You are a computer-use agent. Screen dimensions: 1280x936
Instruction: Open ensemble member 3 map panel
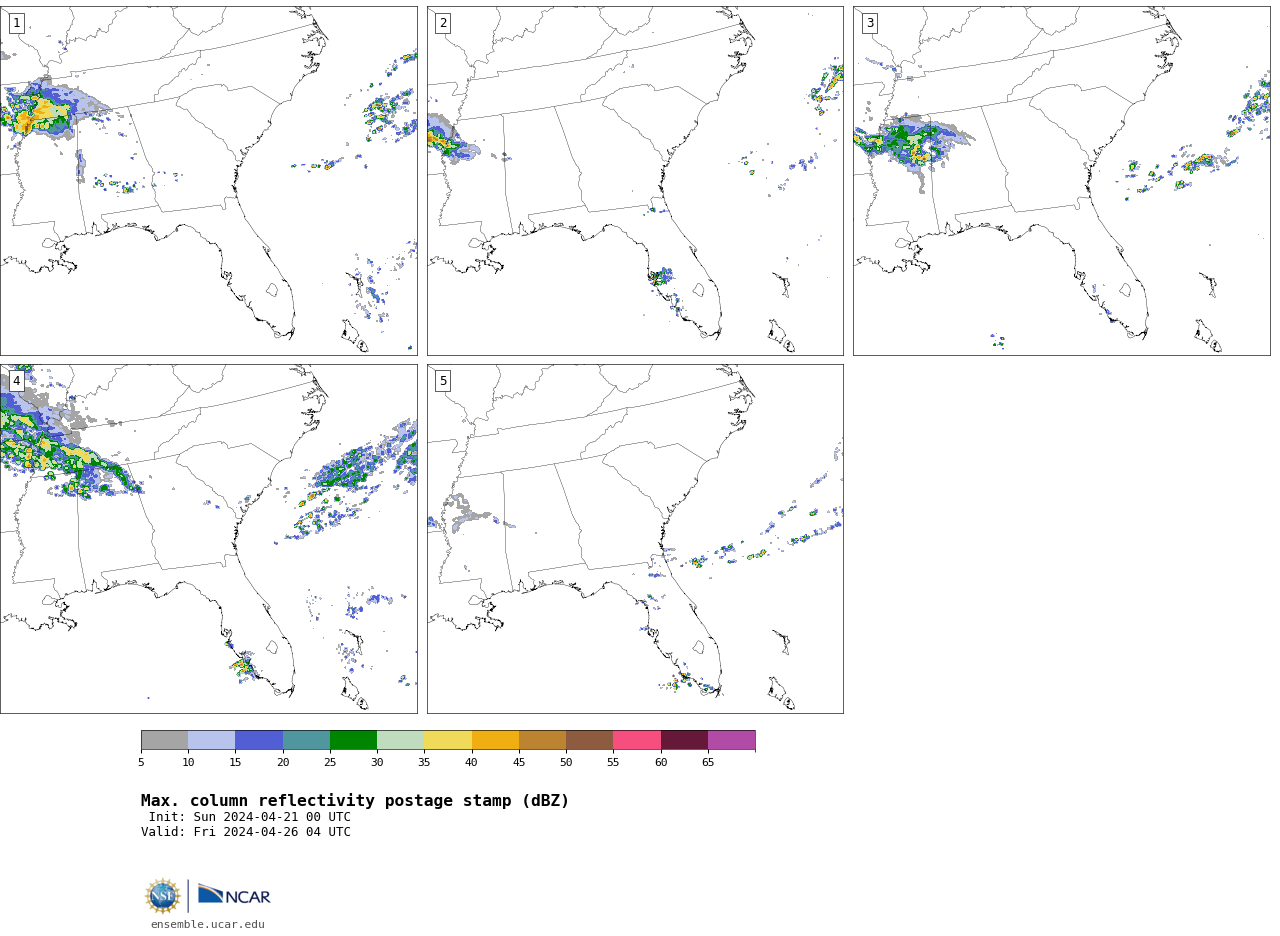[x=1062, y=181]
